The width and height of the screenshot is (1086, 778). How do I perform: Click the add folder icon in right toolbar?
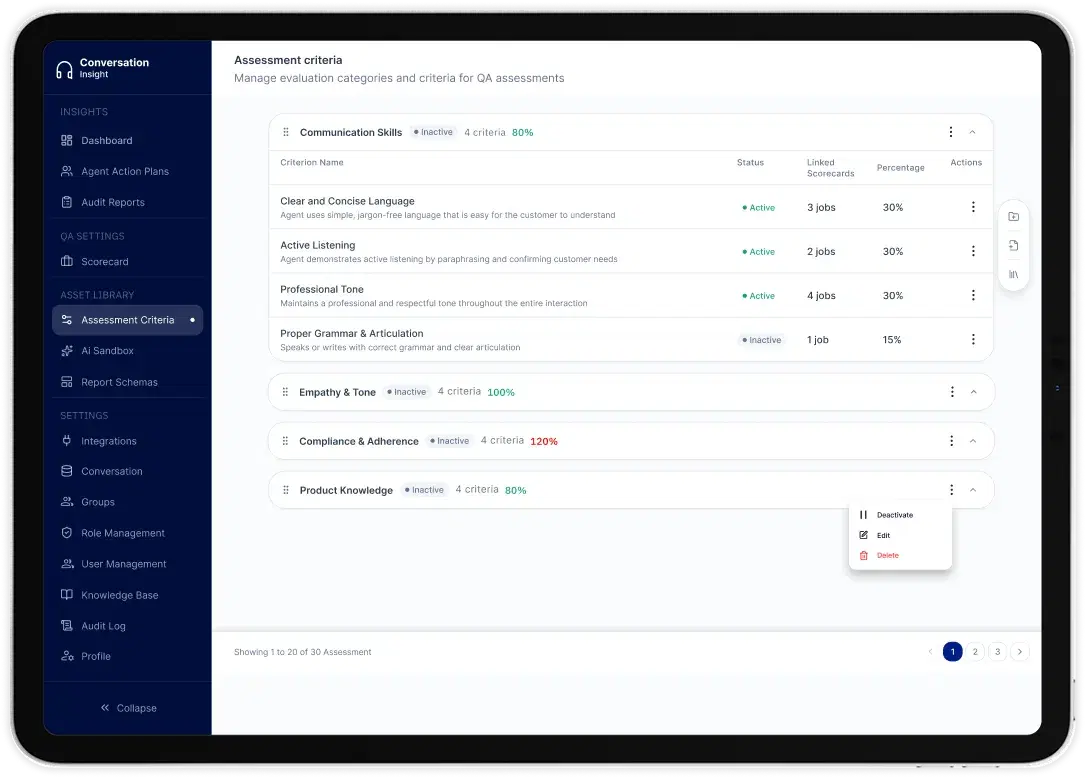point(1013,217)
